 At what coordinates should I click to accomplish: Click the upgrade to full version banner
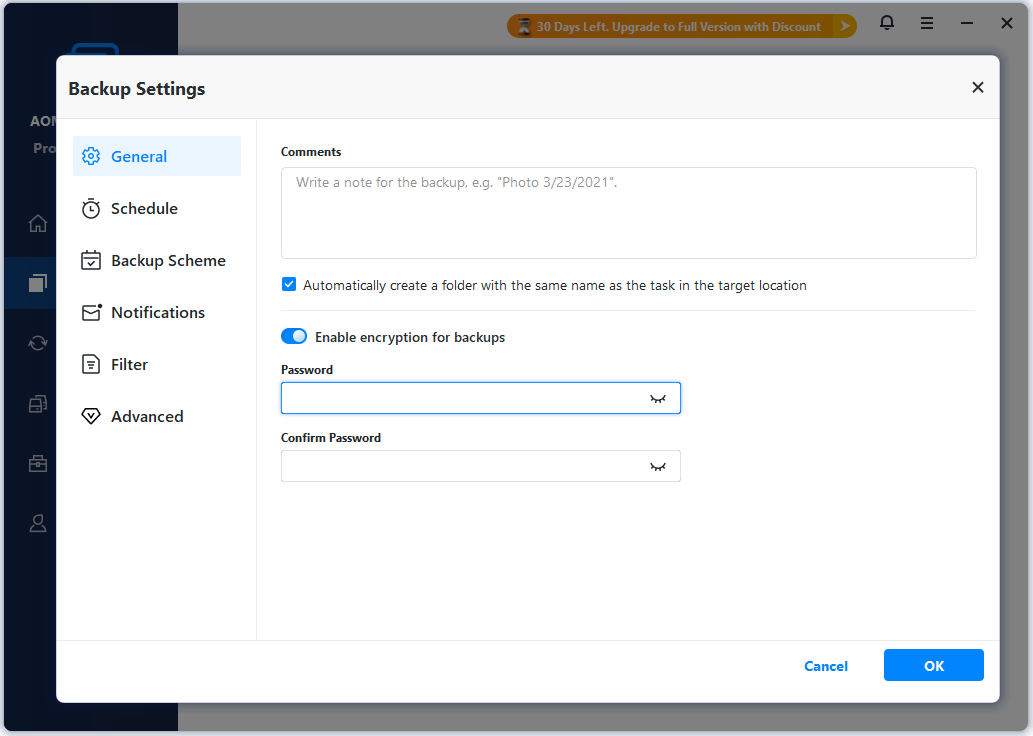click(681, 26)
